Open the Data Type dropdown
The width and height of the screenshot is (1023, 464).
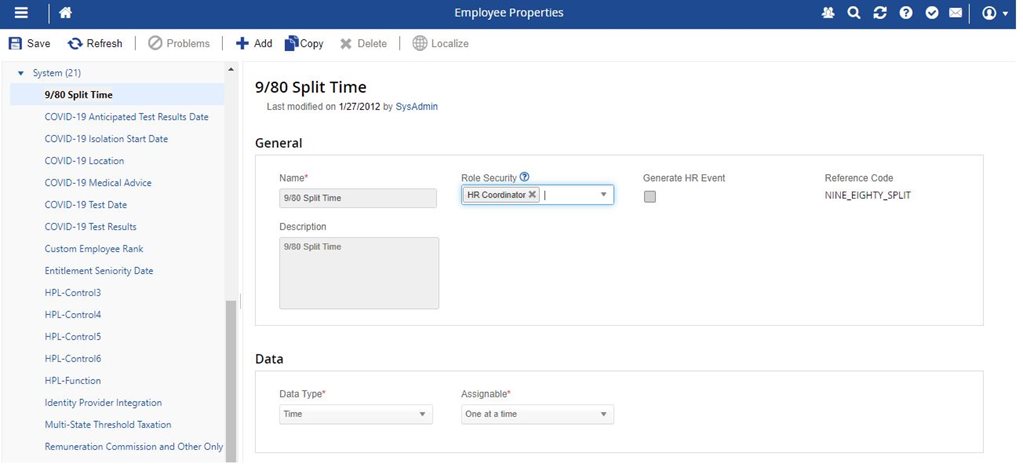356,414
